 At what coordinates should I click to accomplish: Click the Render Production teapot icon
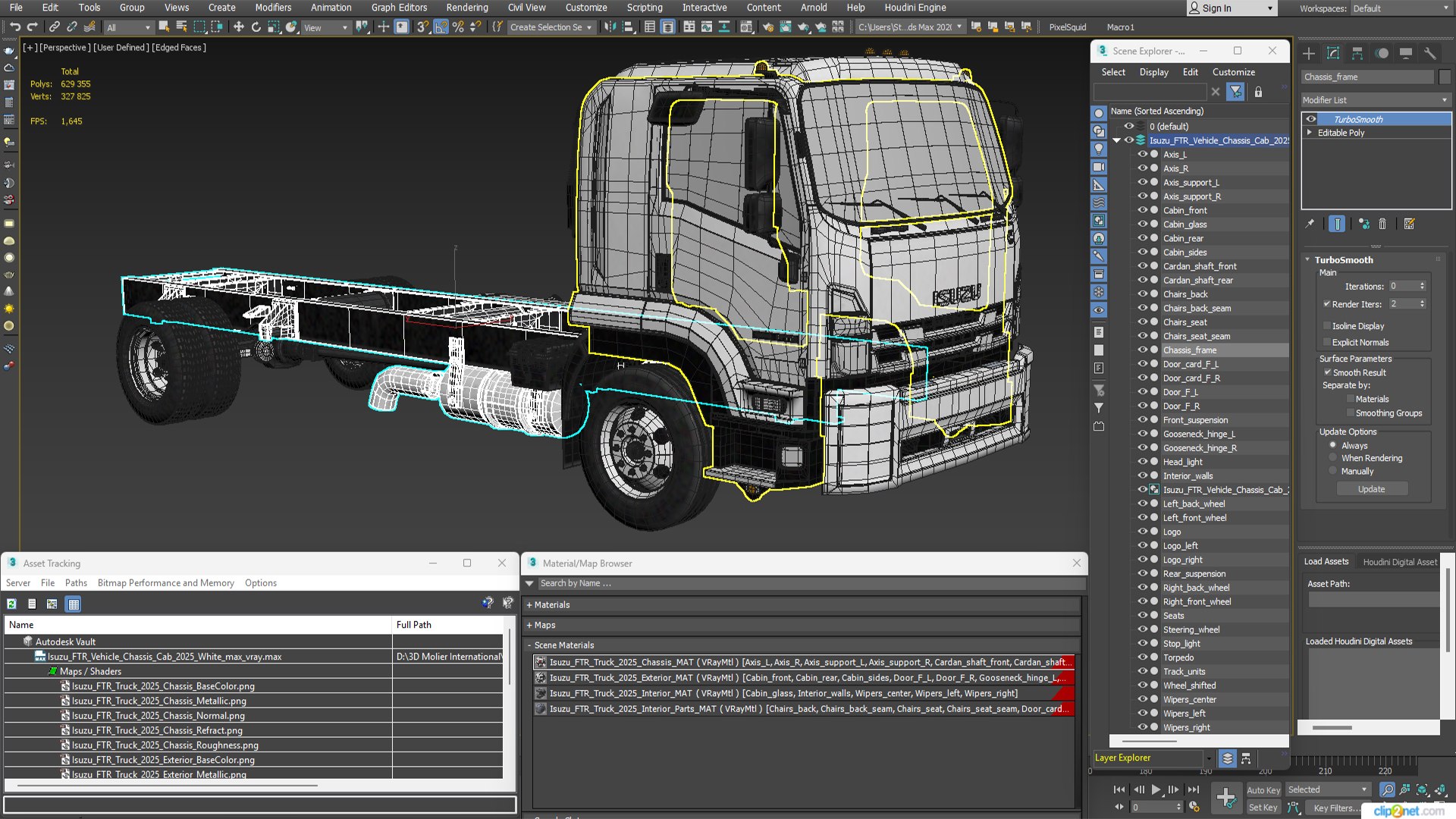(x=803, y=27)
